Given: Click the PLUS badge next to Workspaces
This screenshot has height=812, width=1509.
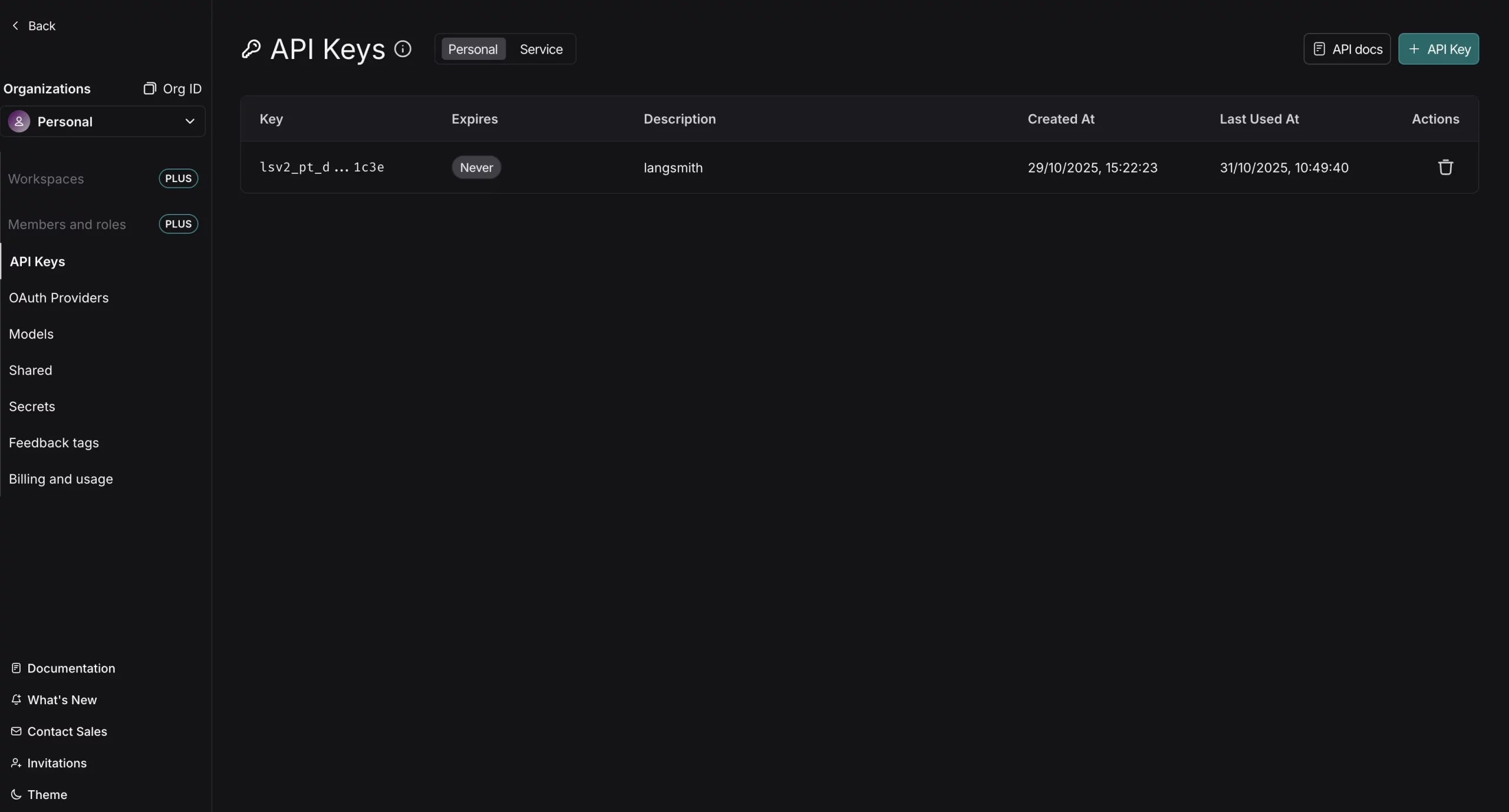Looking at the screenshot, I should pyautogui.click(x=178, y=178).
